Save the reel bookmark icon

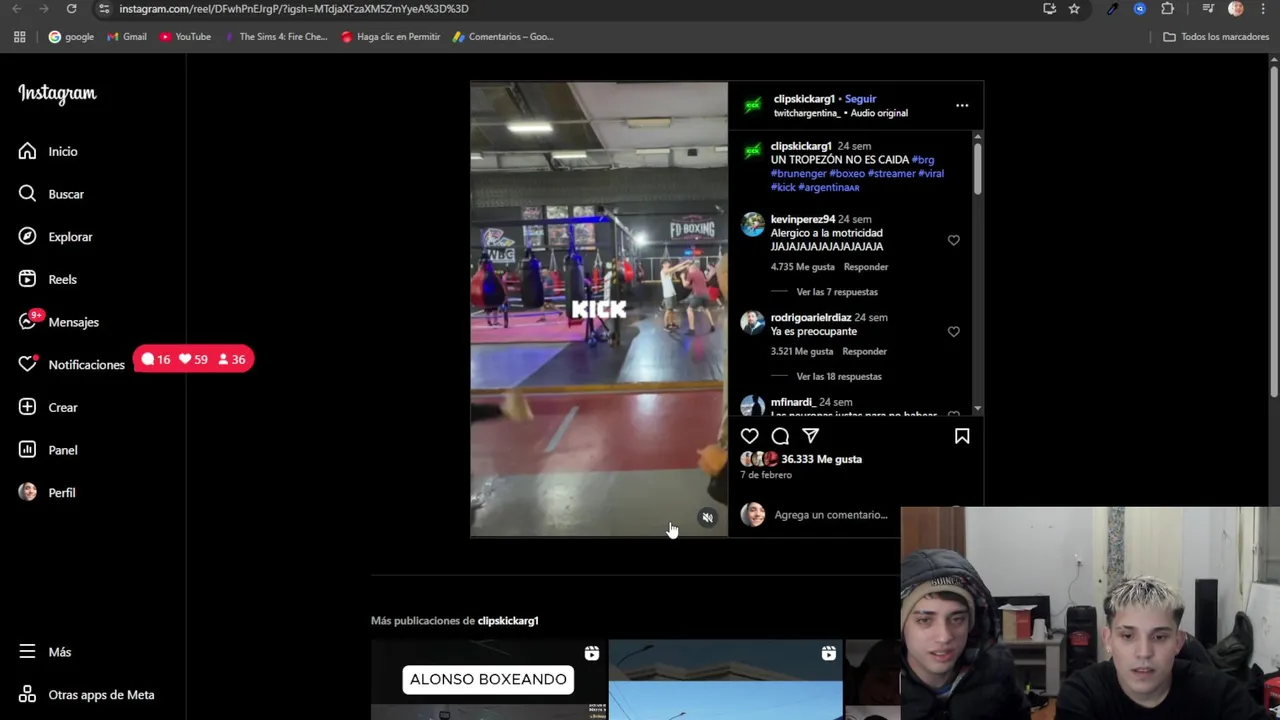coord(962,436)
